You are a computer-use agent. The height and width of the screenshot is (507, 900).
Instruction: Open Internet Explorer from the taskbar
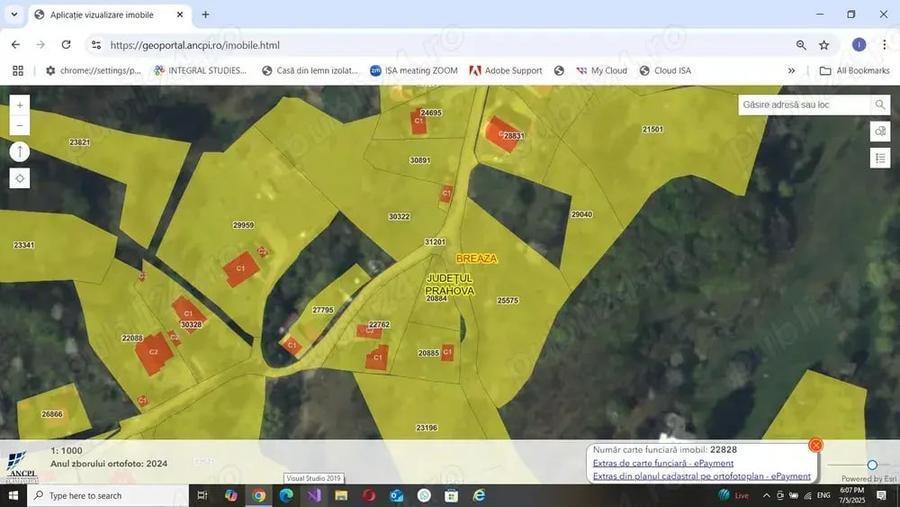[x=479, y=496]
